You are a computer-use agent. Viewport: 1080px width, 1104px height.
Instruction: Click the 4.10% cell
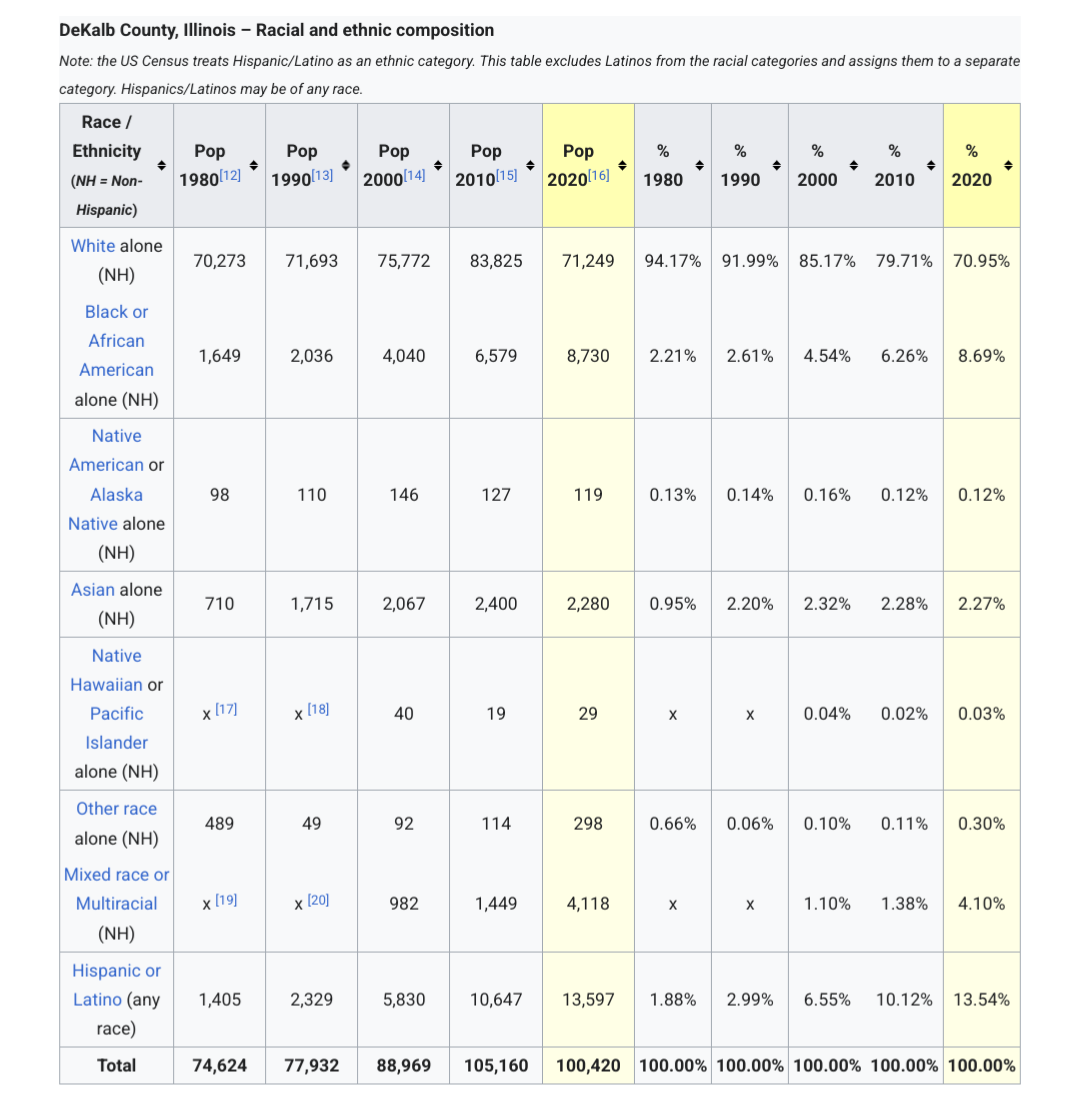tap(981, 903)
